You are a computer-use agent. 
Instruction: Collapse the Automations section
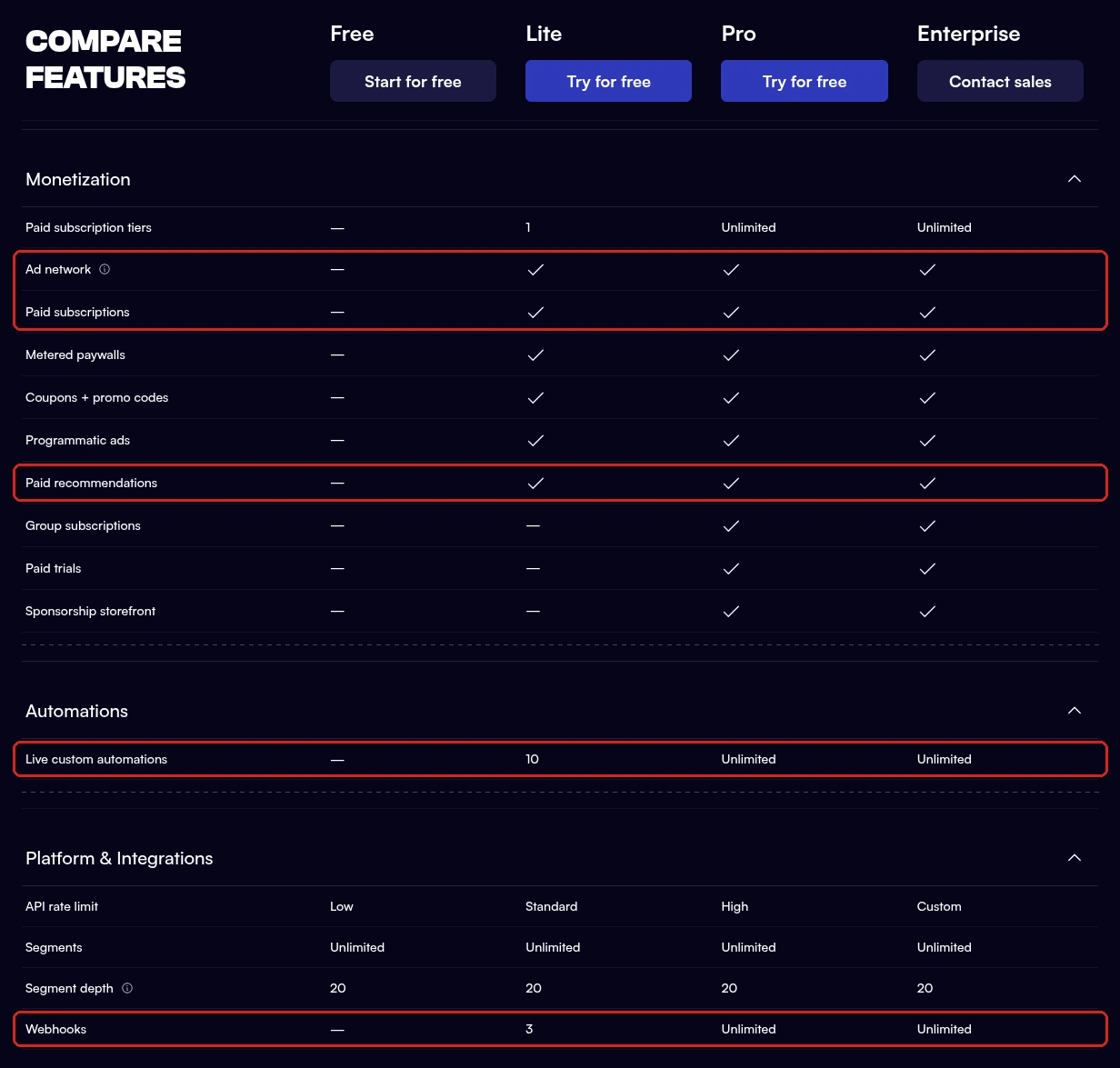(1075, 711)
